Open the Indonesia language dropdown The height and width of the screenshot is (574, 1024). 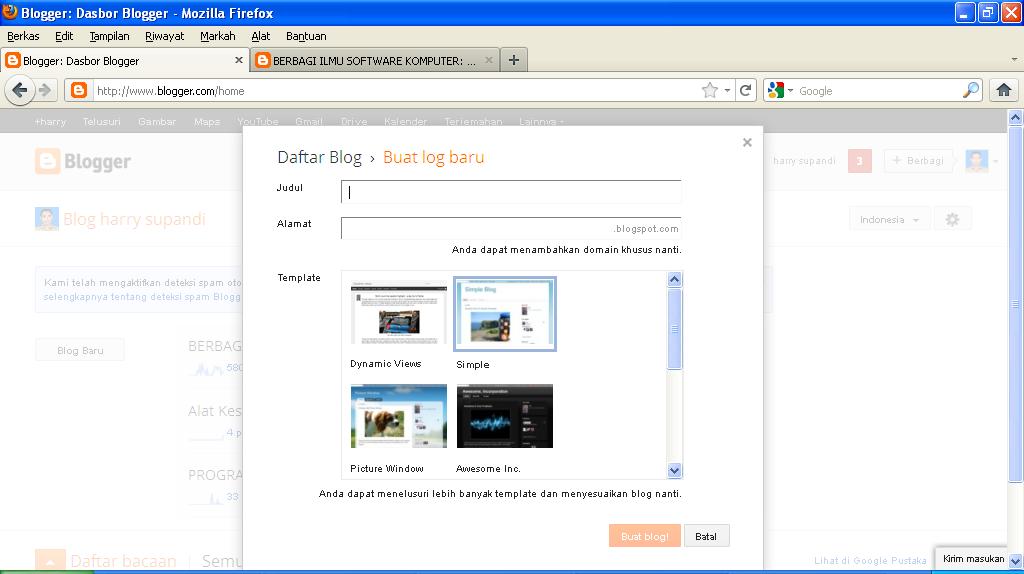[x=888, y=219]
